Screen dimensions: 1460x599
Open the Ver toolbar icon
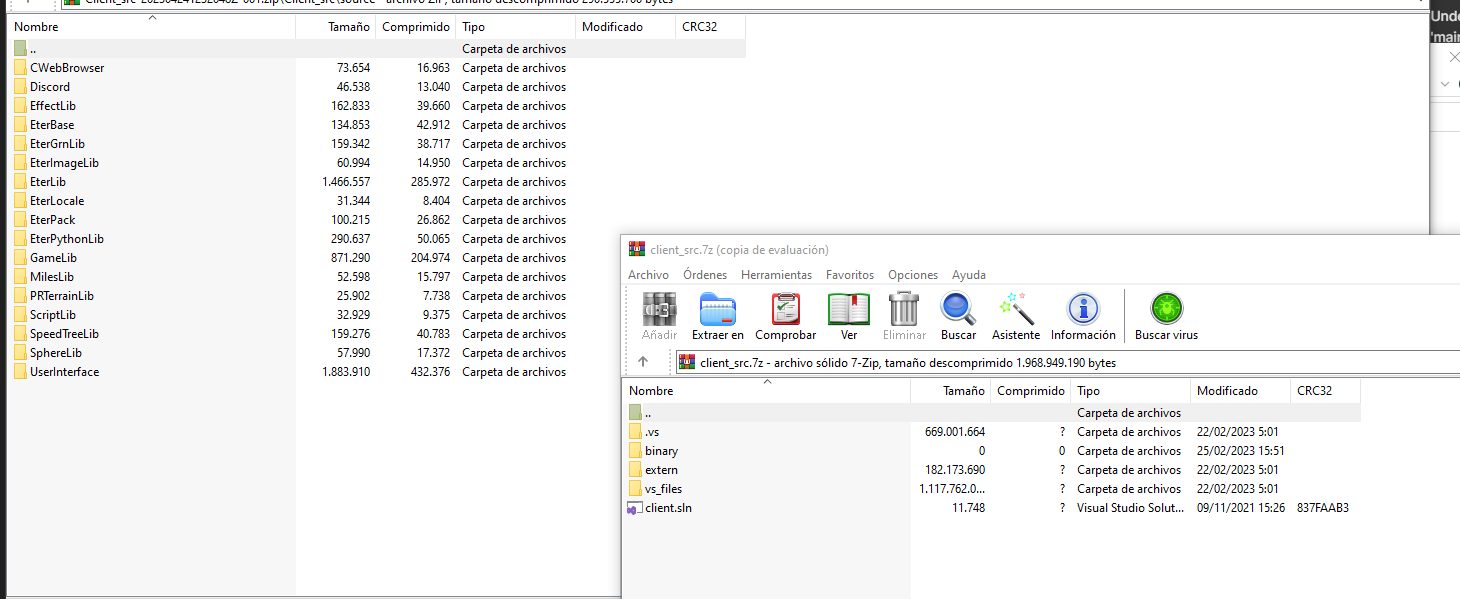click(848, 309)
